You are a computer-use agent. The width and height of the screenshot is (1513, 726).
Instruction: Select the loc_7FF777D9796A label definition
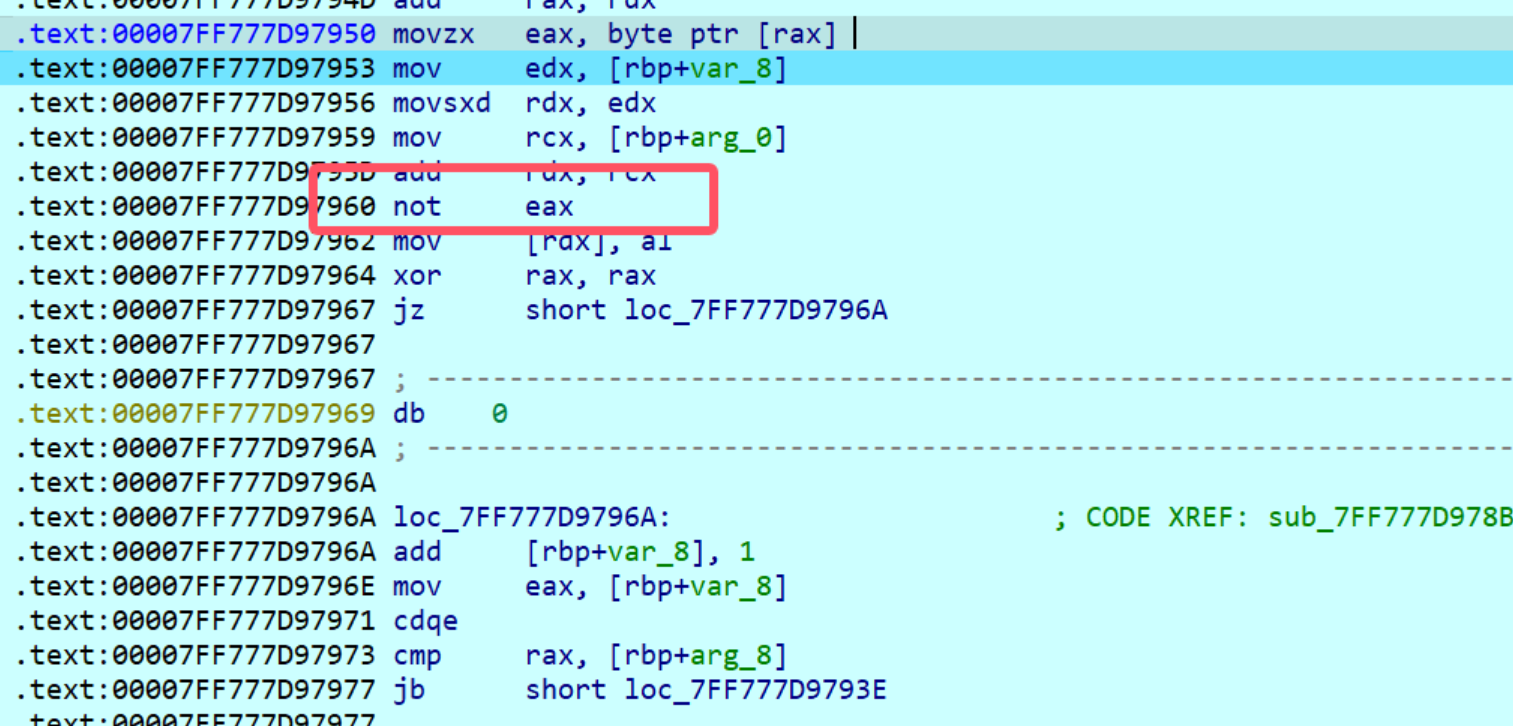tap(528, 517)
